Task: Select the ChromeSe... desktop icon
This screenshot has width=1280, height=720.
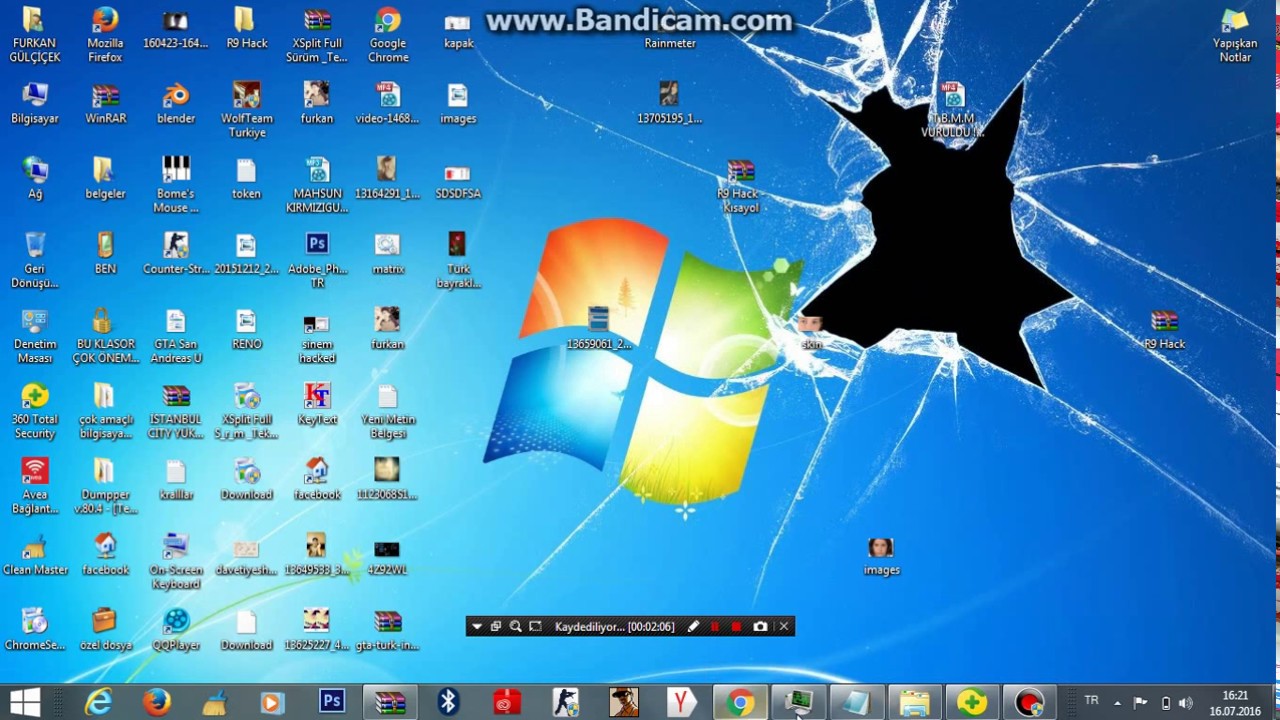Action: (35, 630)
